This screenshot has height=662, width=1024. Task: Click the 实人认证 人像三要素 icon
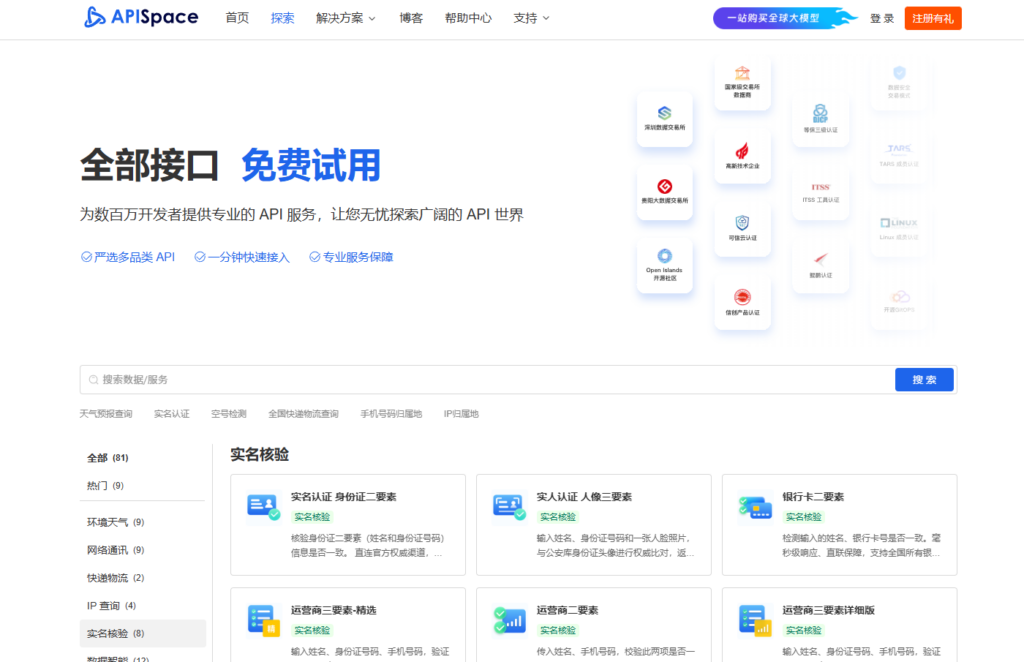(x=509, y=507)
